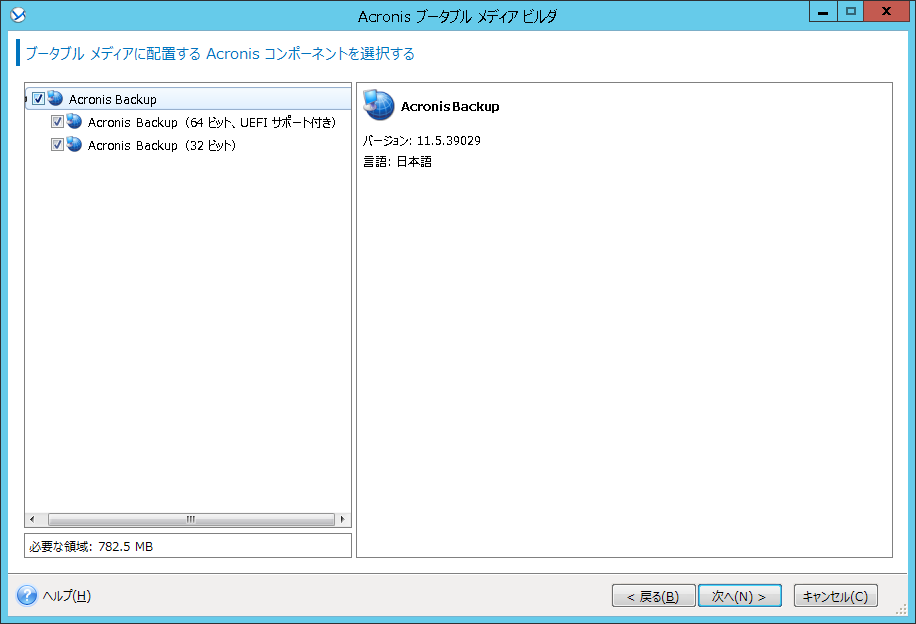Click the right scroll arrow of component tree
916x624 pixels.
coord(343,519)
